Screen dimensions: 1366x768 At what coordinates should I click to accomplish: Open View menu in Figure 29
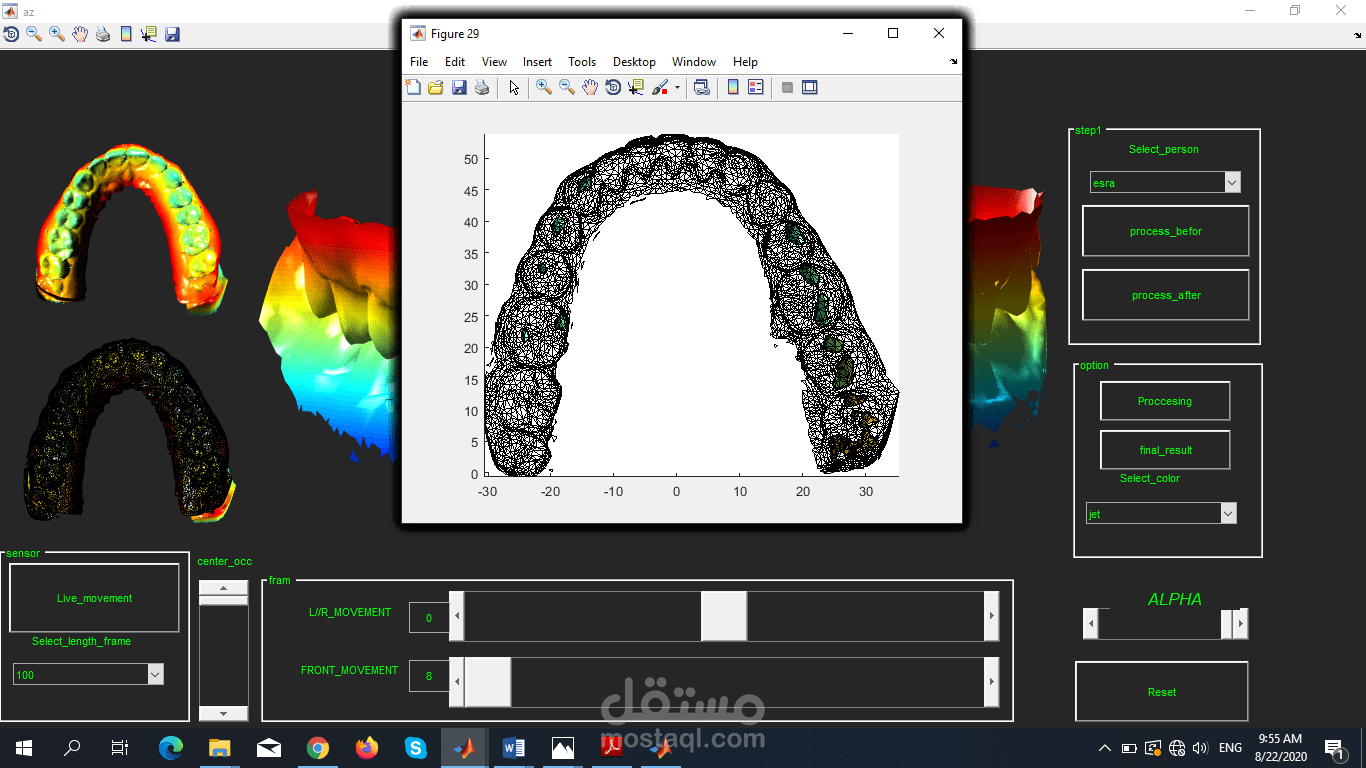494,62
